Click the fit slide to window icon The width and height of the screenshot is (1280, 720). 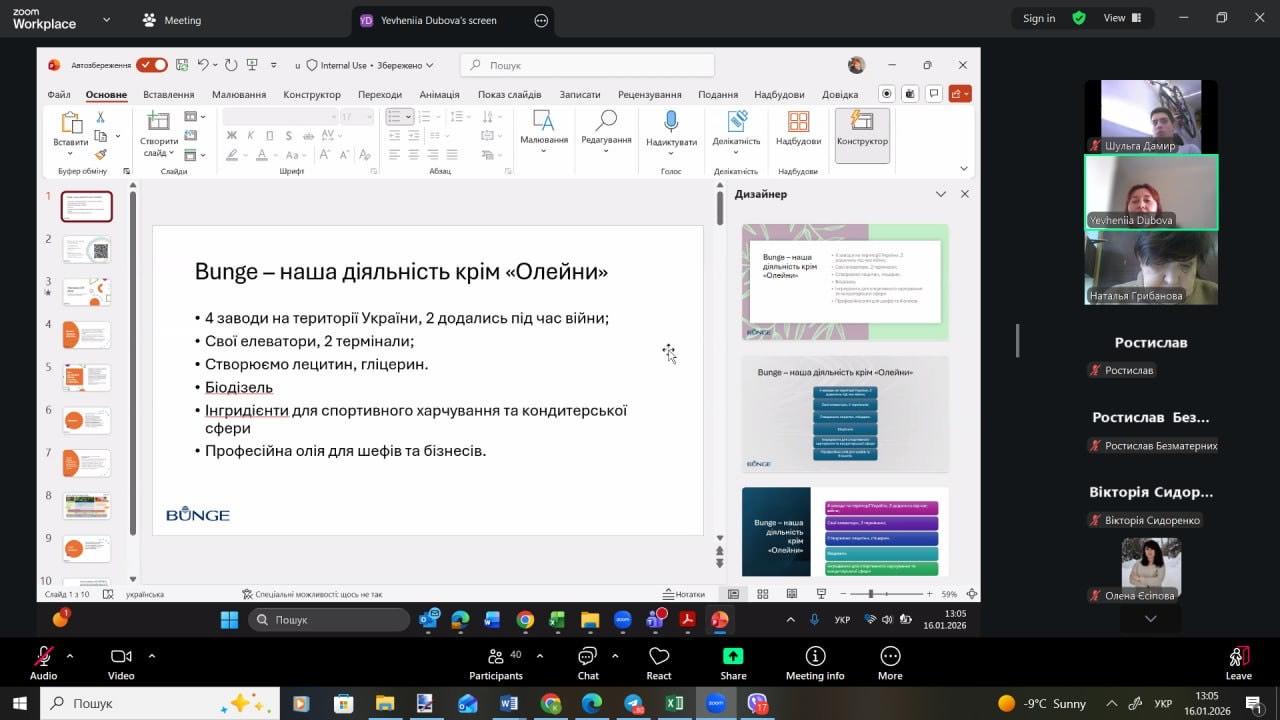[972, 594]
